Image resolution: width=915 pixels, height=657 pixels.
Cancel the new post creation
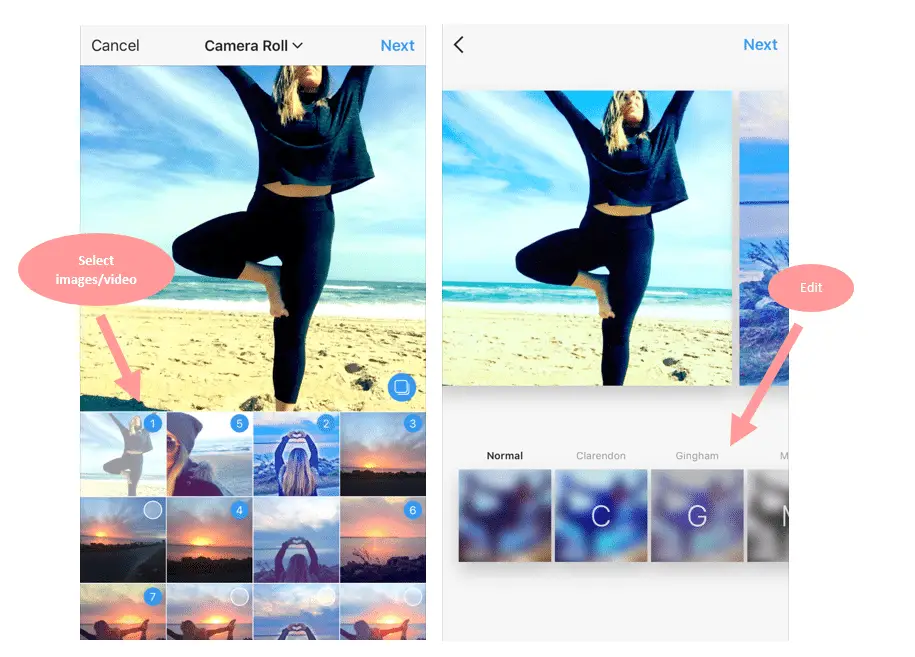[115, 46]
